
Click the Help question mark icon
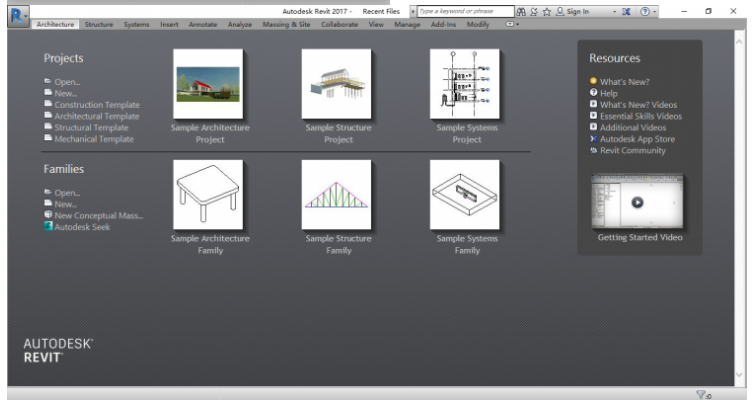click(645, 12)
